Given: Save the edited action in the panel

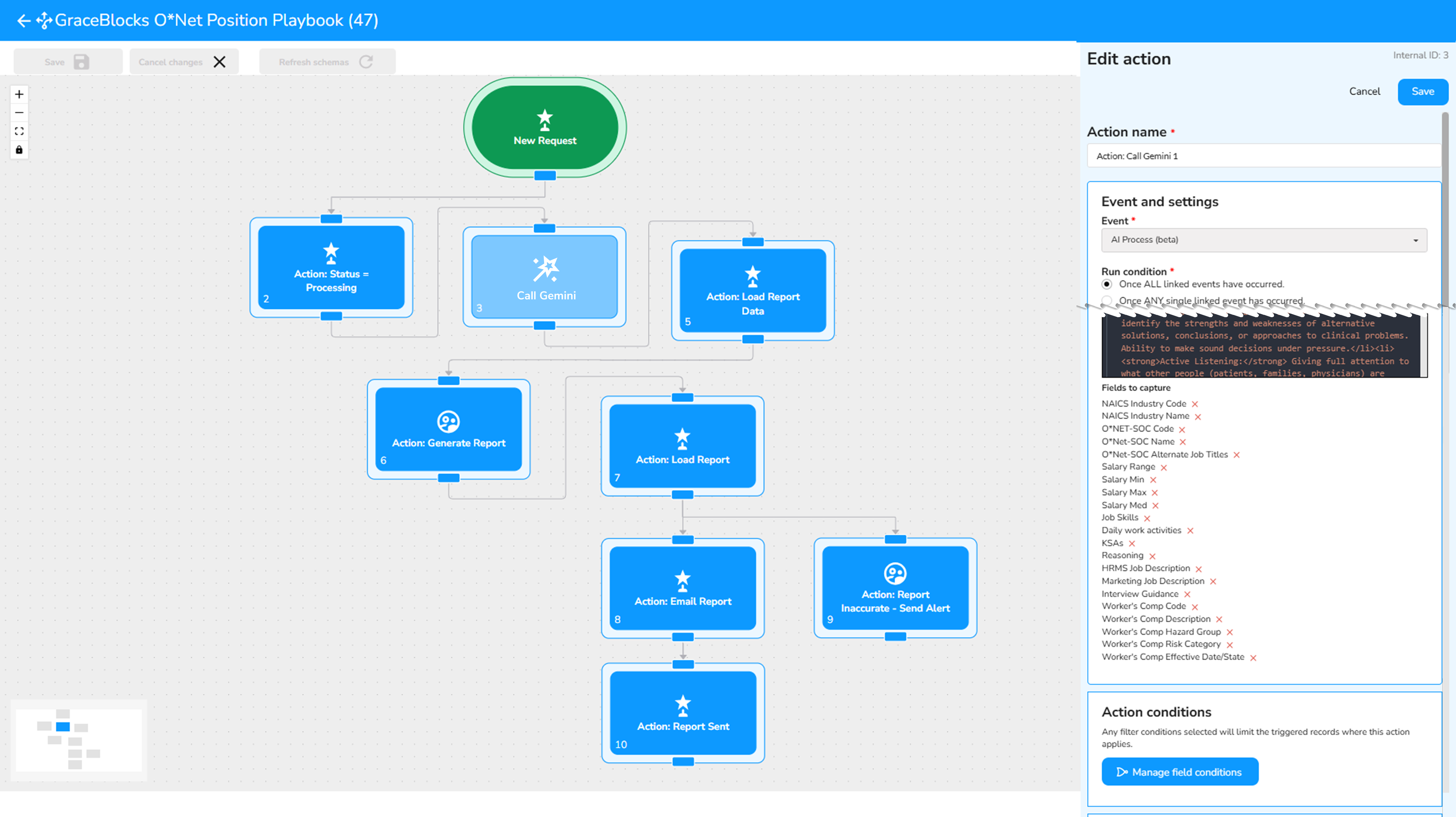Looking at the screenshot, I should (1422, 92).
